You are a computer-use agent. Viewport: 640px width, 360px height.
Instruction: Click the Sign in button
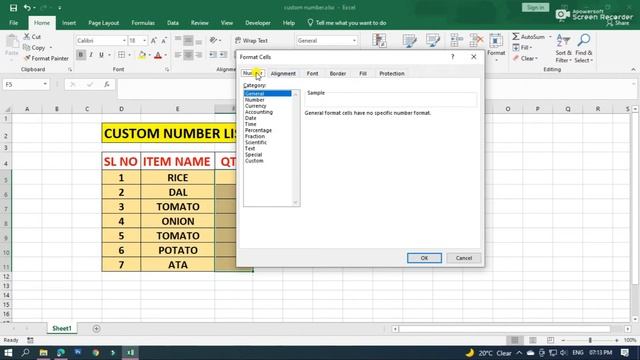tap(535, 7)
